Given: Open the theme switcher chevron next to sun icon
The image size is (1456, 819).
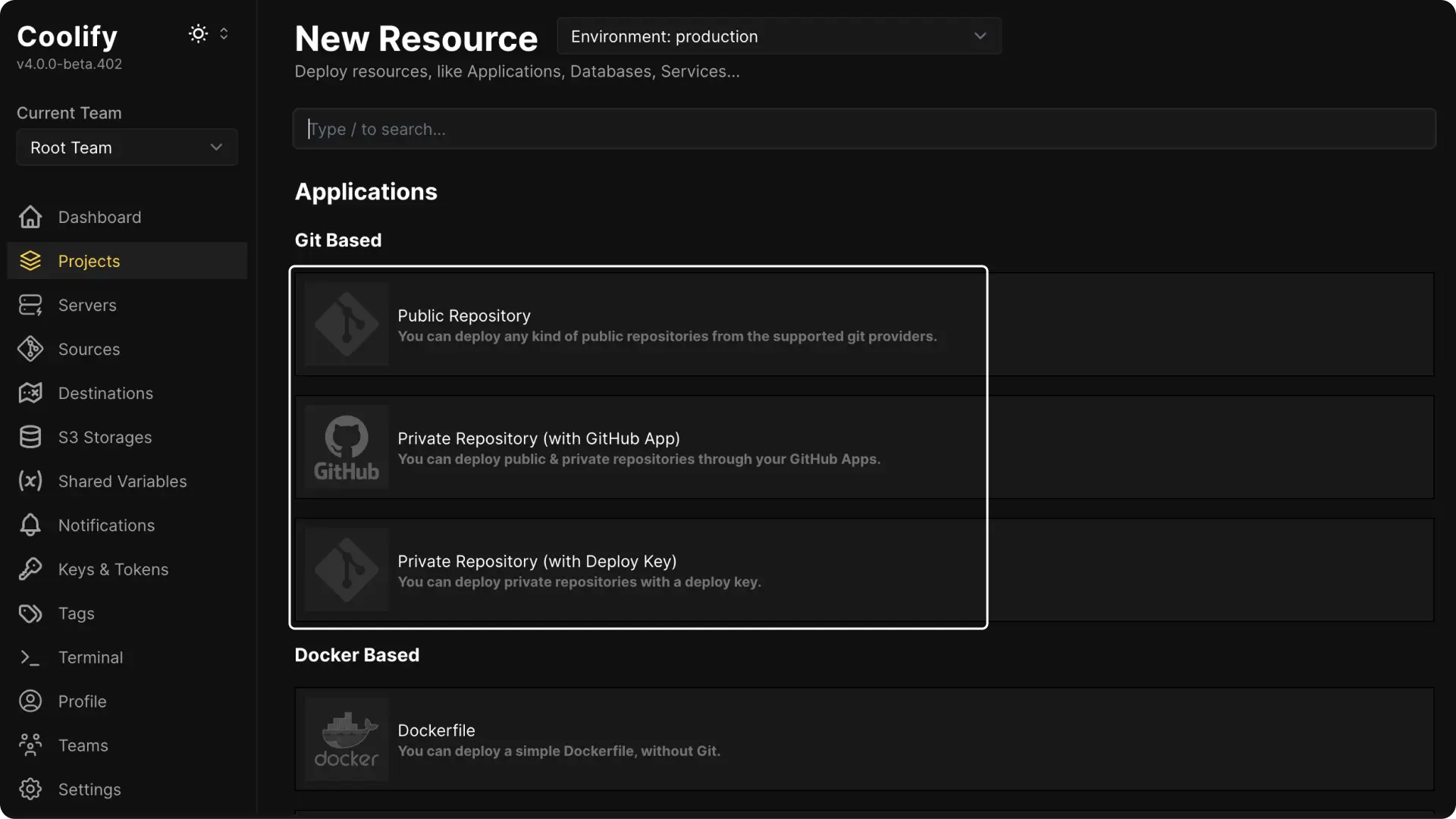Looking at the screenshot, I should click(x=224, y=33).
